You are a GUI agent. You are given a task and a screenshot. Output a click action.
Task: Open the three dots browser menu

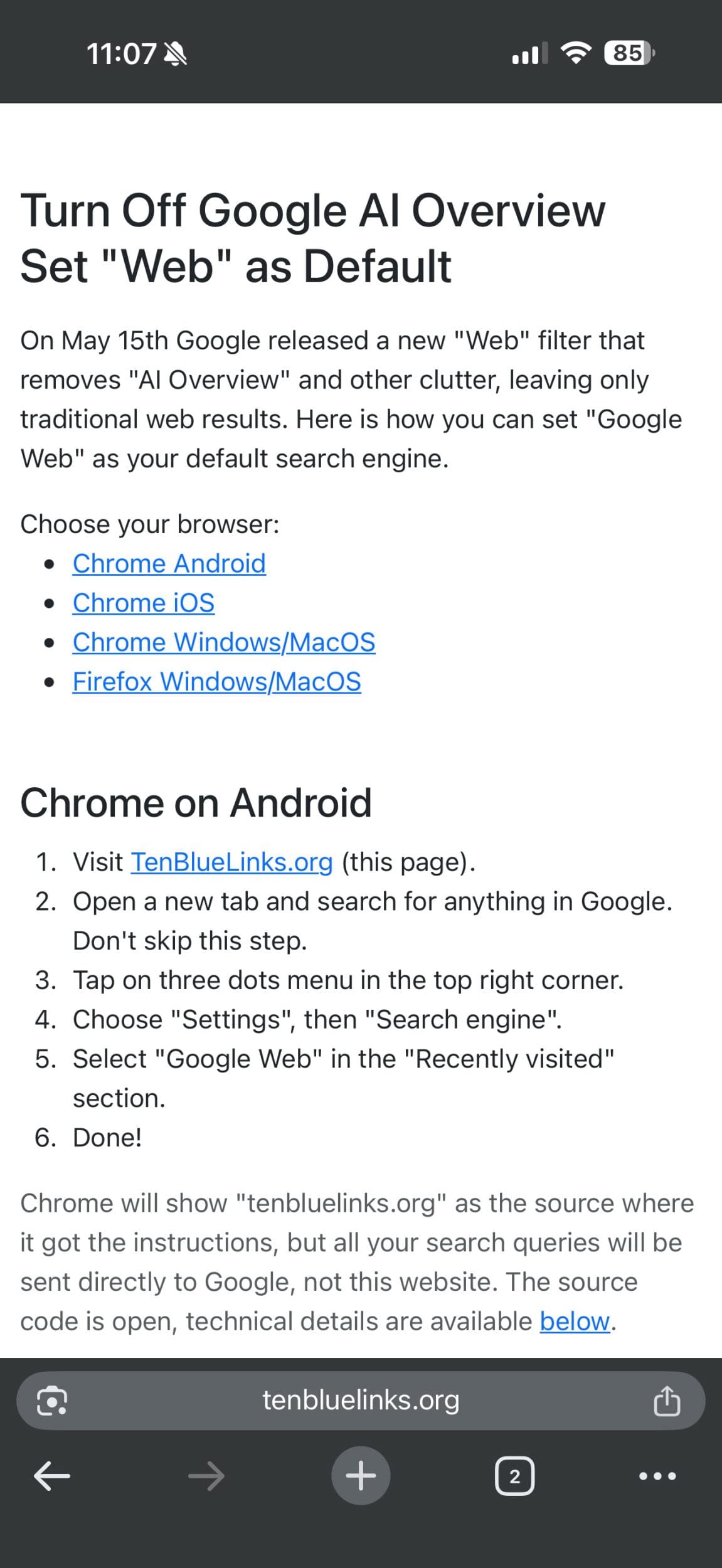(657, 1476)
